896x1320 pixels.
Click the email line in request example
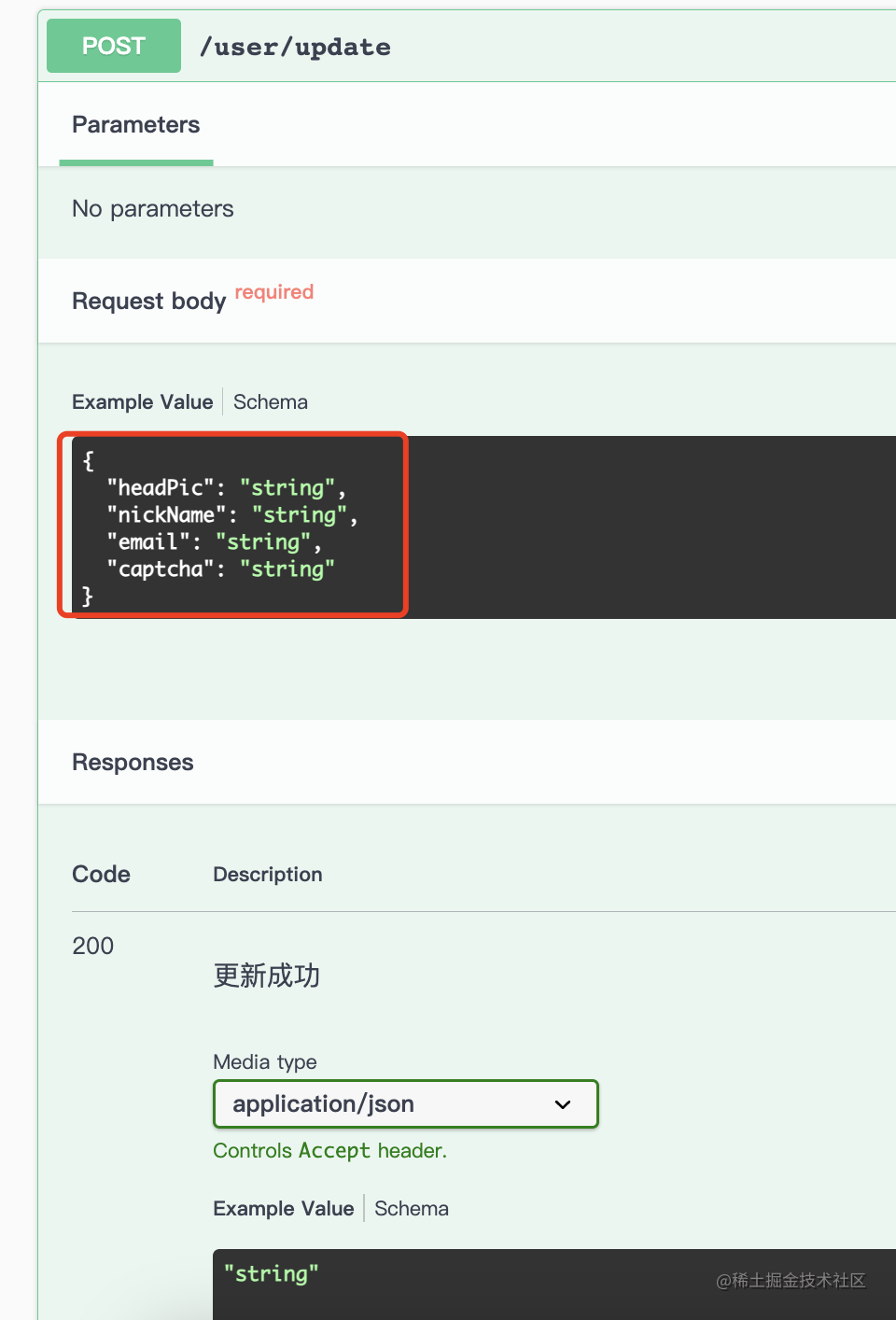(214, 541)
